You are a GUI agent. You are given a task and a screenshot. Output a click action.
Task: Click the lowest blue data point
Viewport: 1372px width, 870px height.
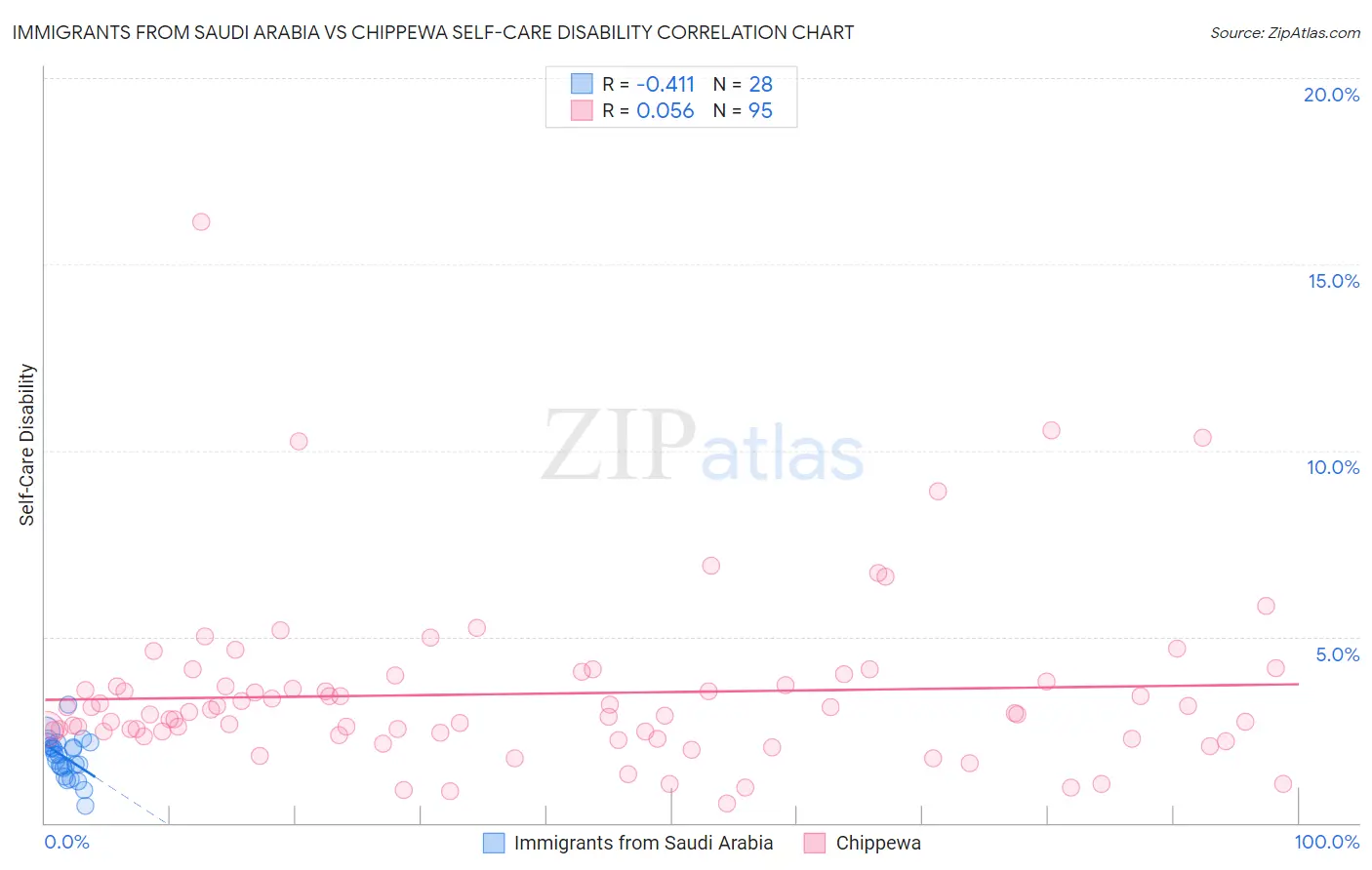pyautogui.click(x=85, y=806)
